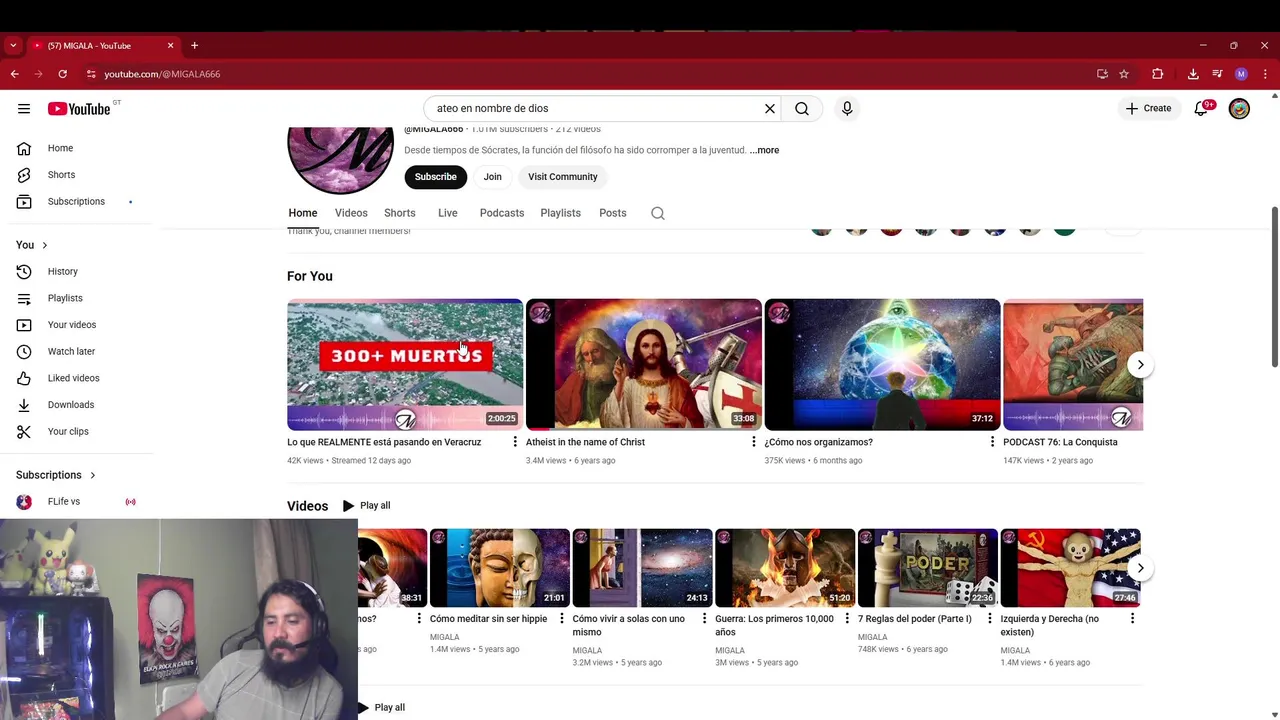
Task: Open 7 Reglas del poder thumbnail
Action: click(x=928, y=568)
